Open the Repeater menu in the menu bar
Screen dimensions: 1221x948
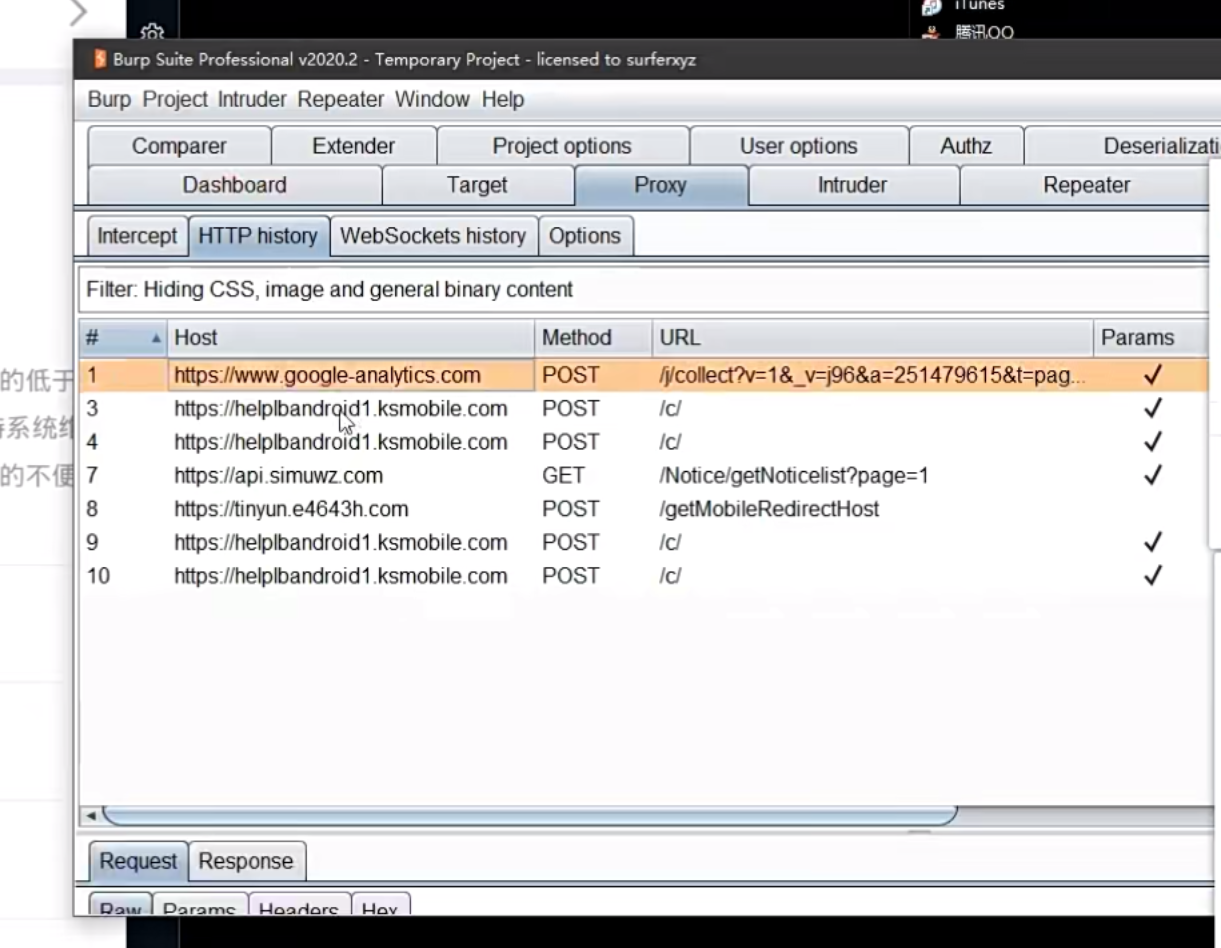coord(341,99)
